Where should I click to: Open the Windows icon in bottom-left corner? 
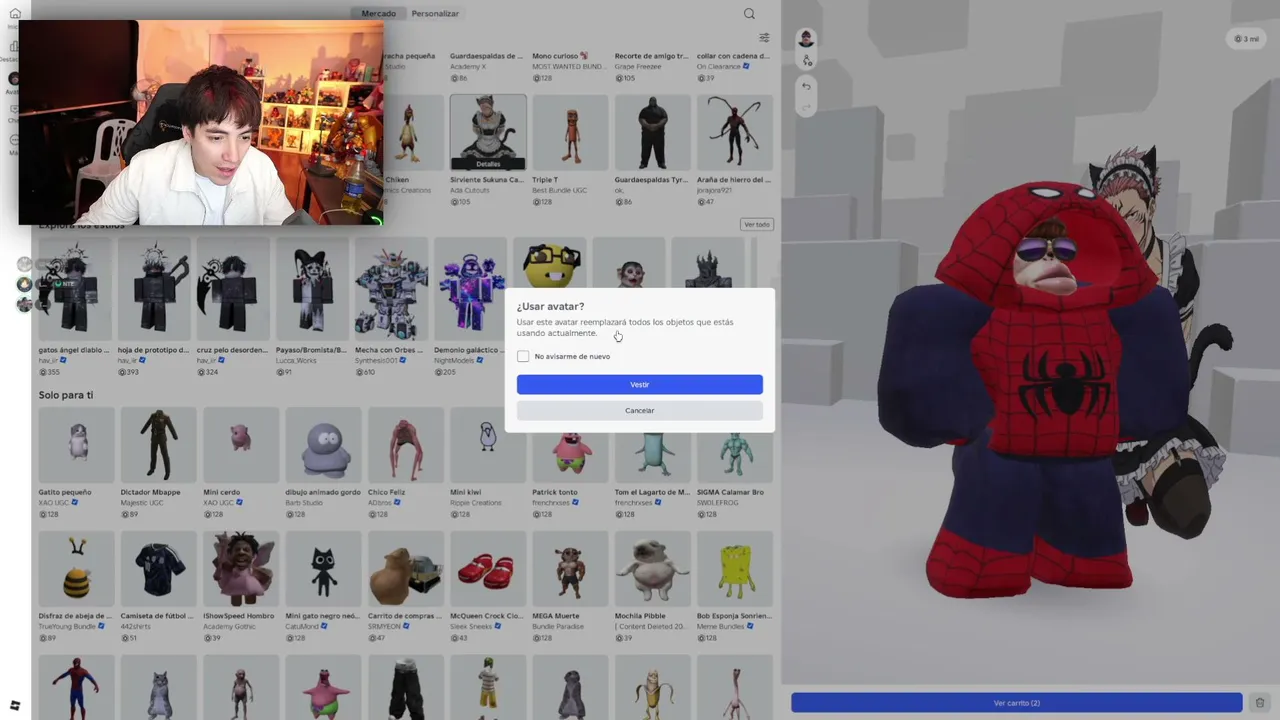14,706
